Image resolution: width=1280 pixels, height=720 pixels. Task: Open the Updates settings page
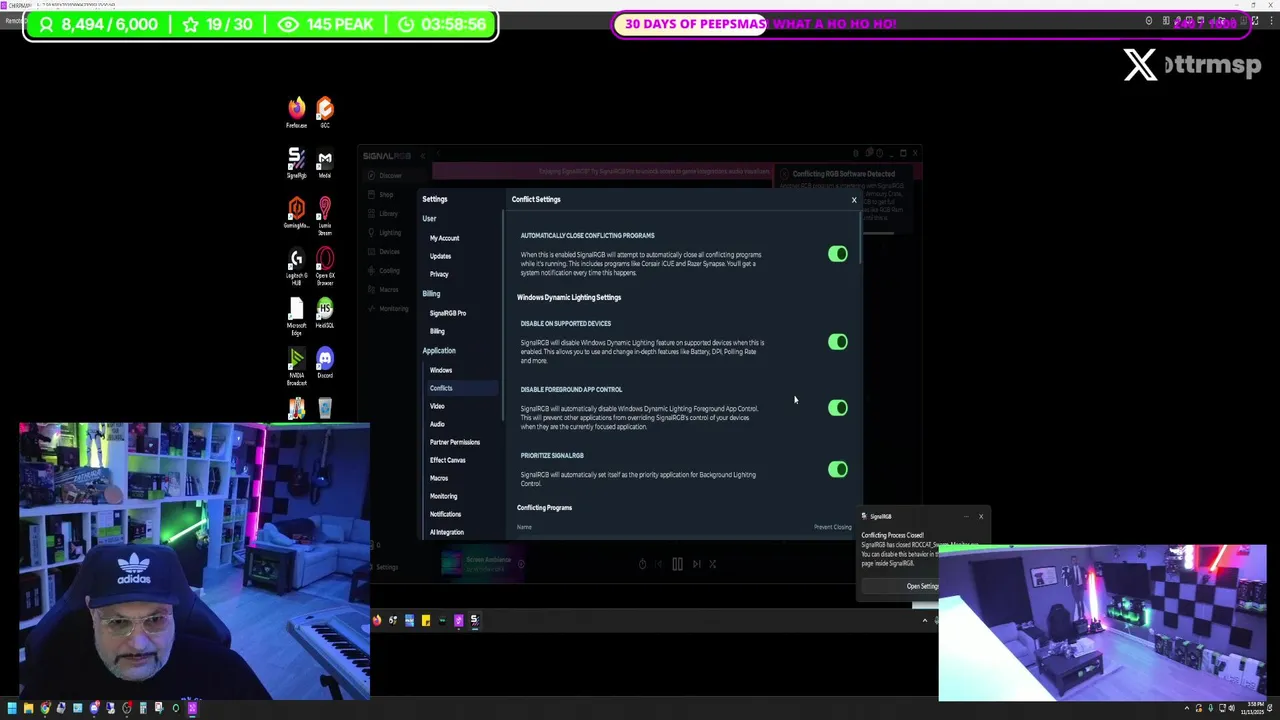[x=440, y=256]
